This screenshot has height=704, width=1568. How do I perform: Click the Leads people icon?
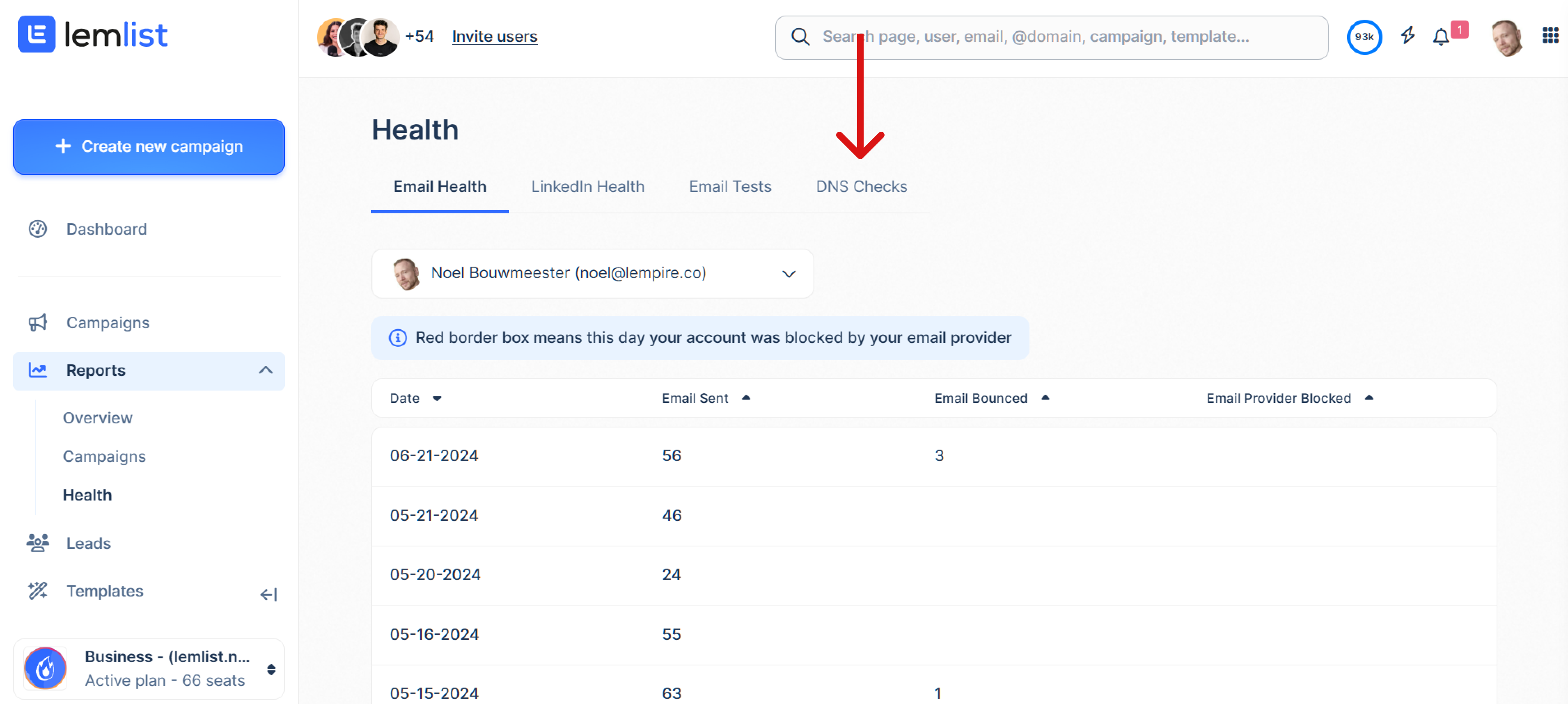(38, 543)
